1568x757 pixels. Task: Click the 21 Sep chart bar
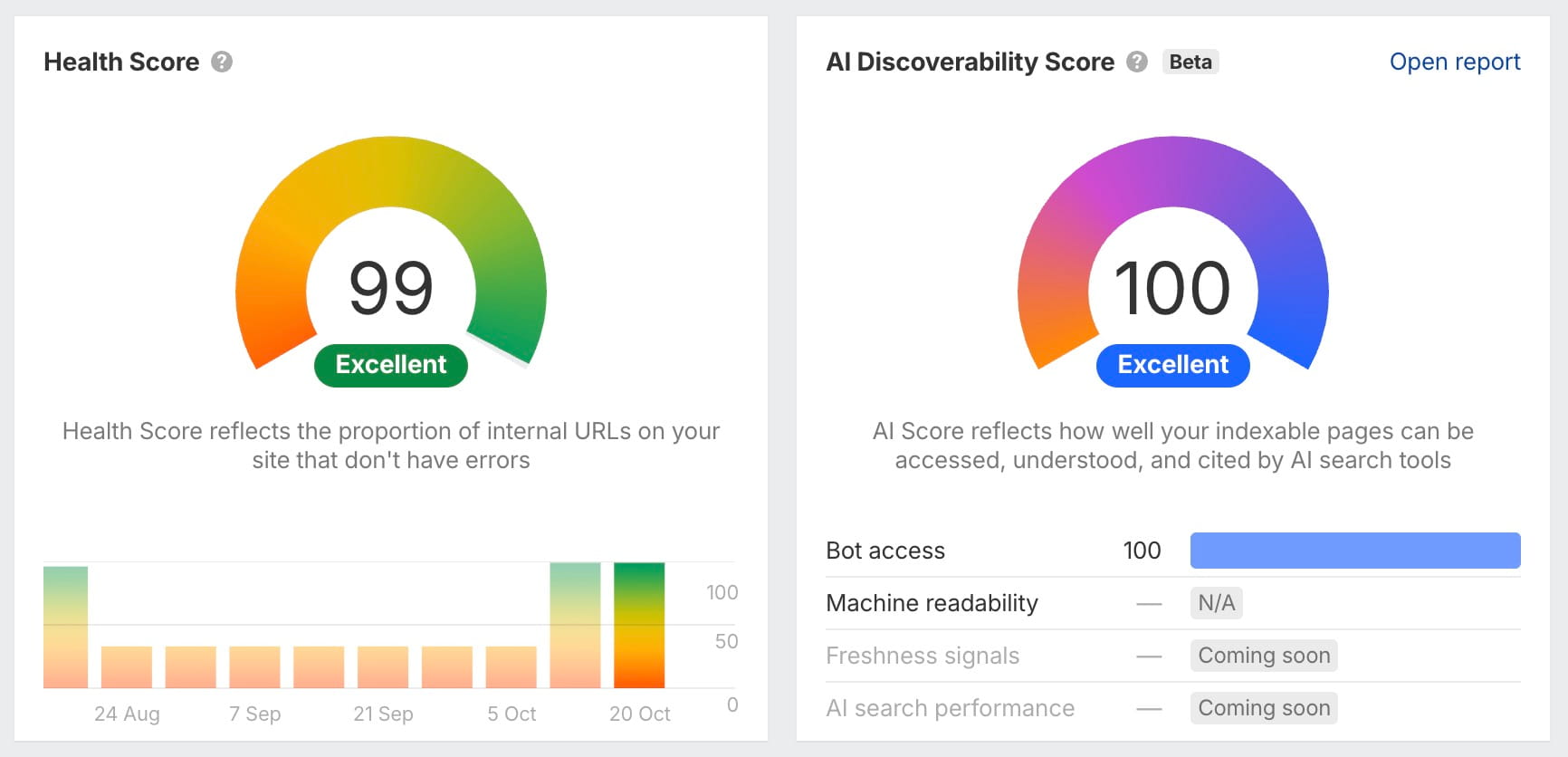[x=383, y=667]
